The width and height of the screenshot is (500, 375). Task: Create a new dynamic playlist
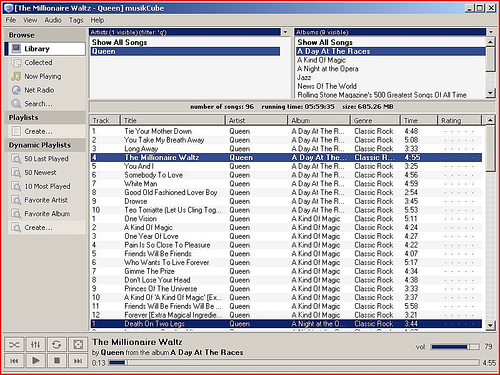click(47, 227)
